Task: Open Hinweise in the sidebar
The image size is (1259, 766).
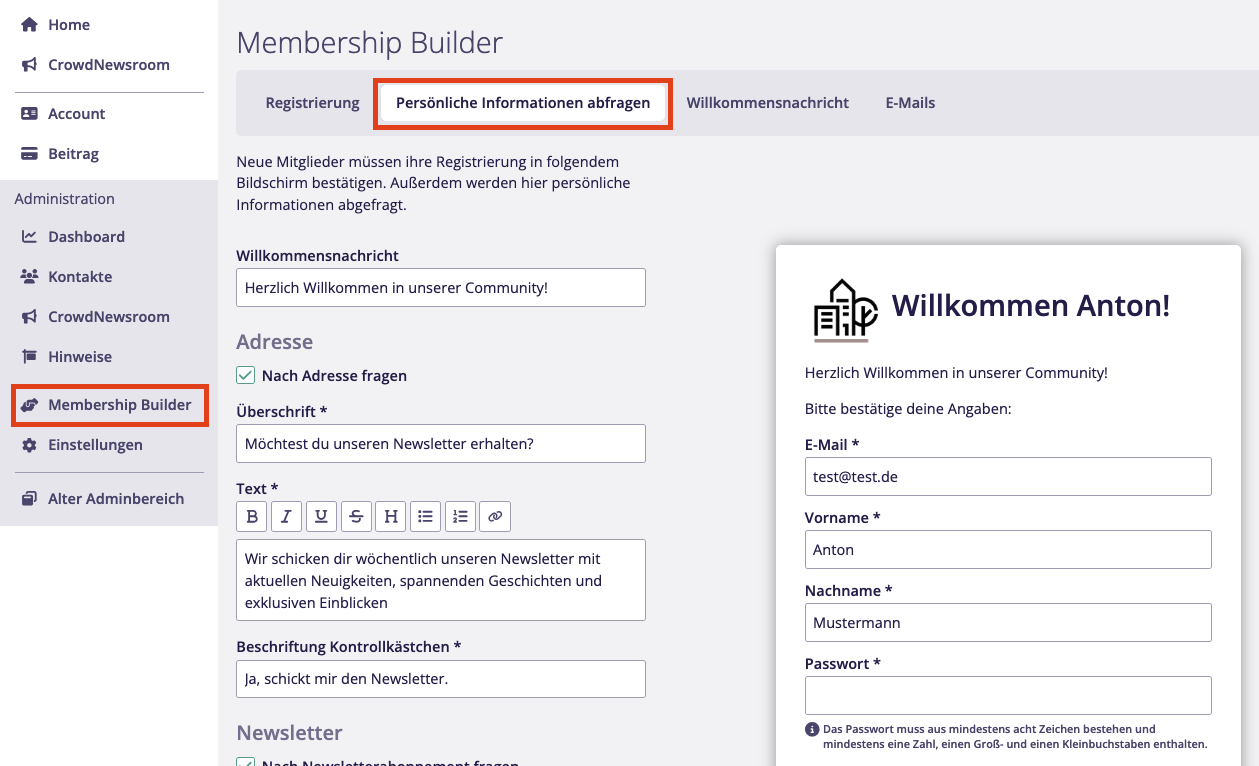Action: pyautogui.click(x=80, y=357)
